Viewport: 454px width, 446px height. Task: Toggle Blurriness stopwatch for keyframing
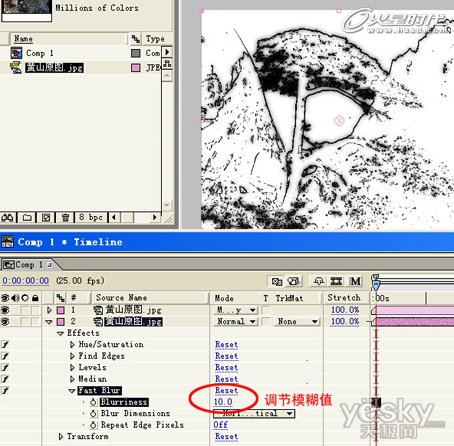tap(93, 402)
